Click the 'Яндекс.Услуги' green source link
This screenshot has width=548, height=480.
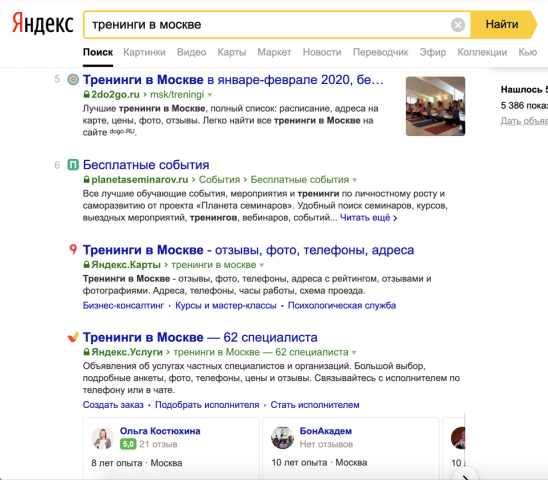pyautogui.click(x=127, y=352)
